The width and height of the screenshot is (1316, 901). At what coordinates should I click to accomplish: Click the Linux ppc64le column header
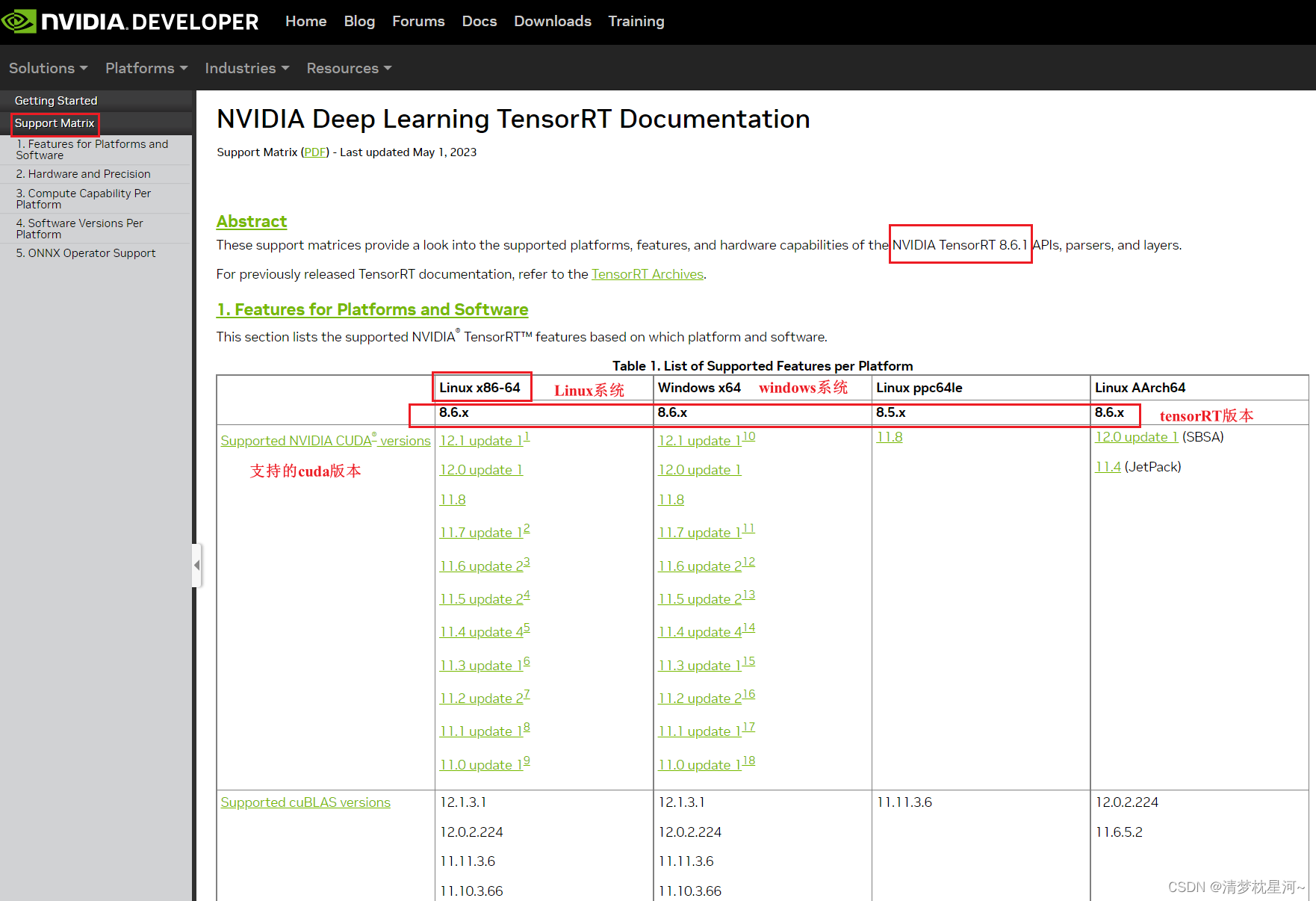(919, 388)
